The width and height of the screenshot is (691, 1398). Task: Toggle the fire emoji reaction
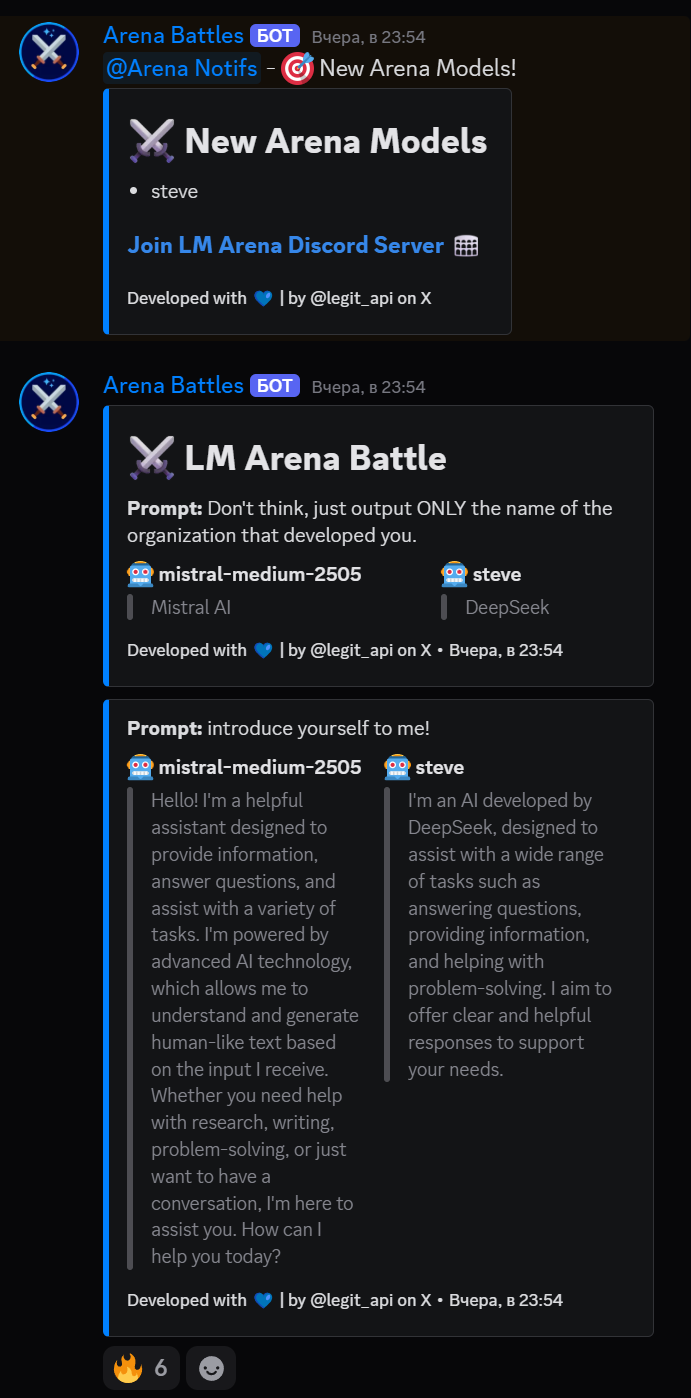click(141, 1368)
